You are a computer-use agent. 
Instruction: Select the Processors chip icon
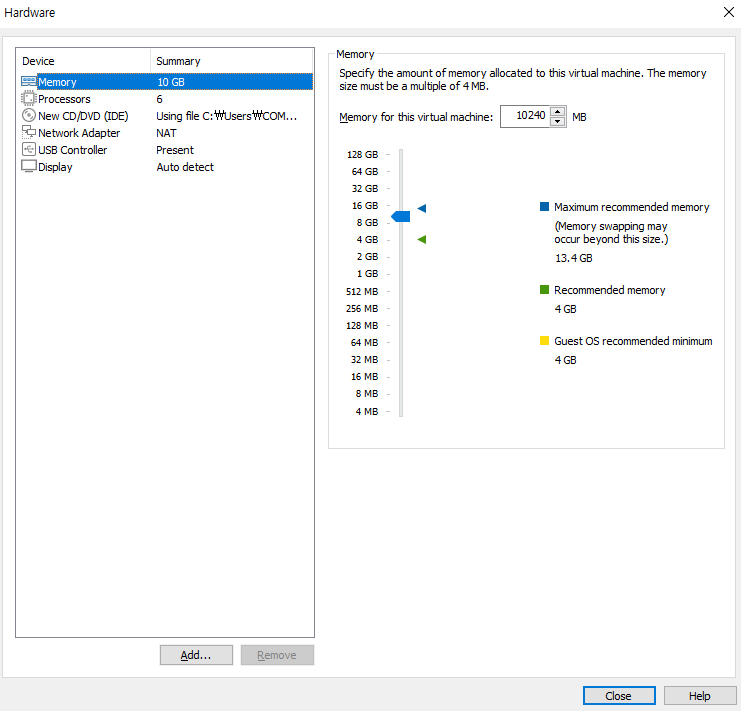[x=29, y=98]
